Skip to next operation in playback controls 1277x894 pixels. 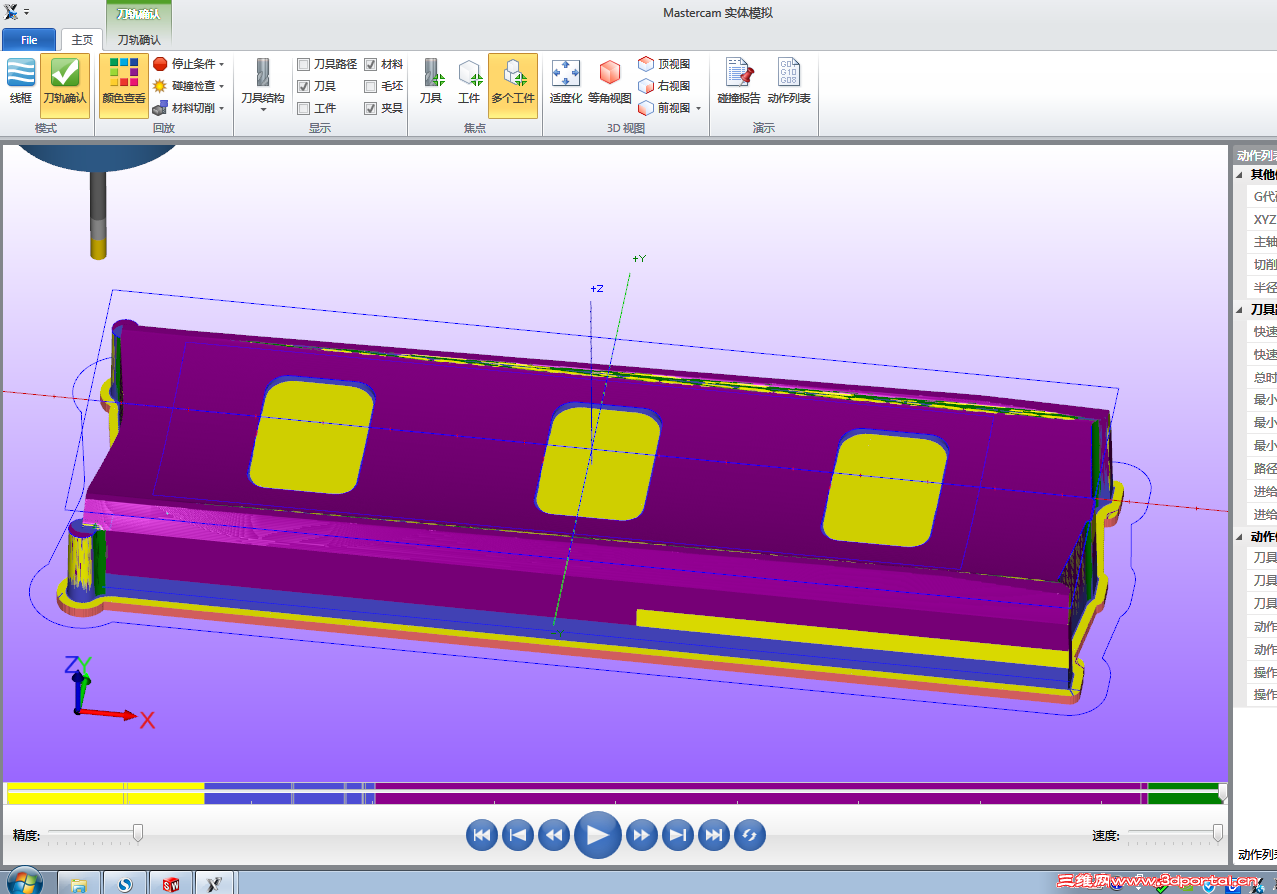point(678,835)
